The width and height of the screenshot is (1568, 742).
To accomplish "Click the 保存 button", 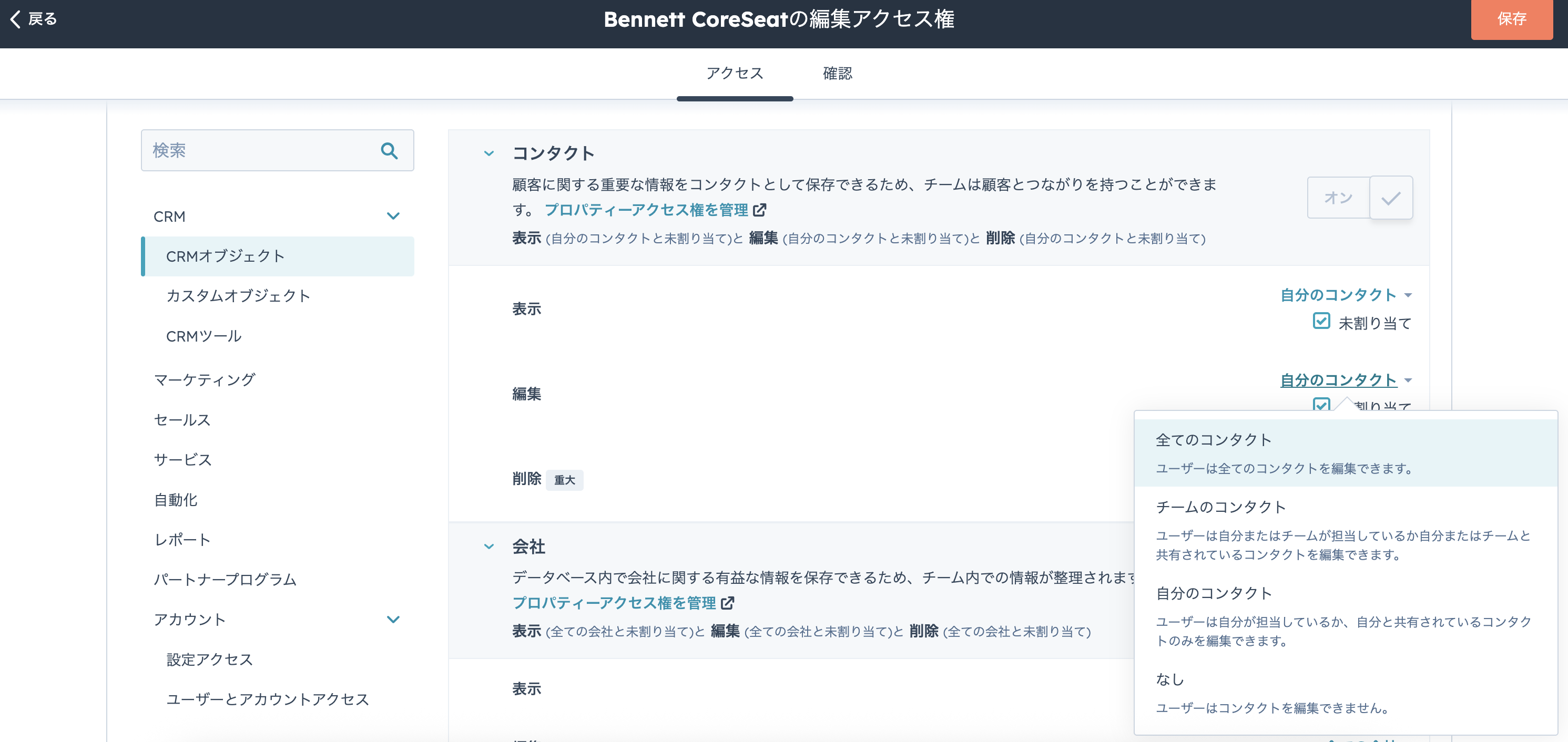I will [1511, 19].
